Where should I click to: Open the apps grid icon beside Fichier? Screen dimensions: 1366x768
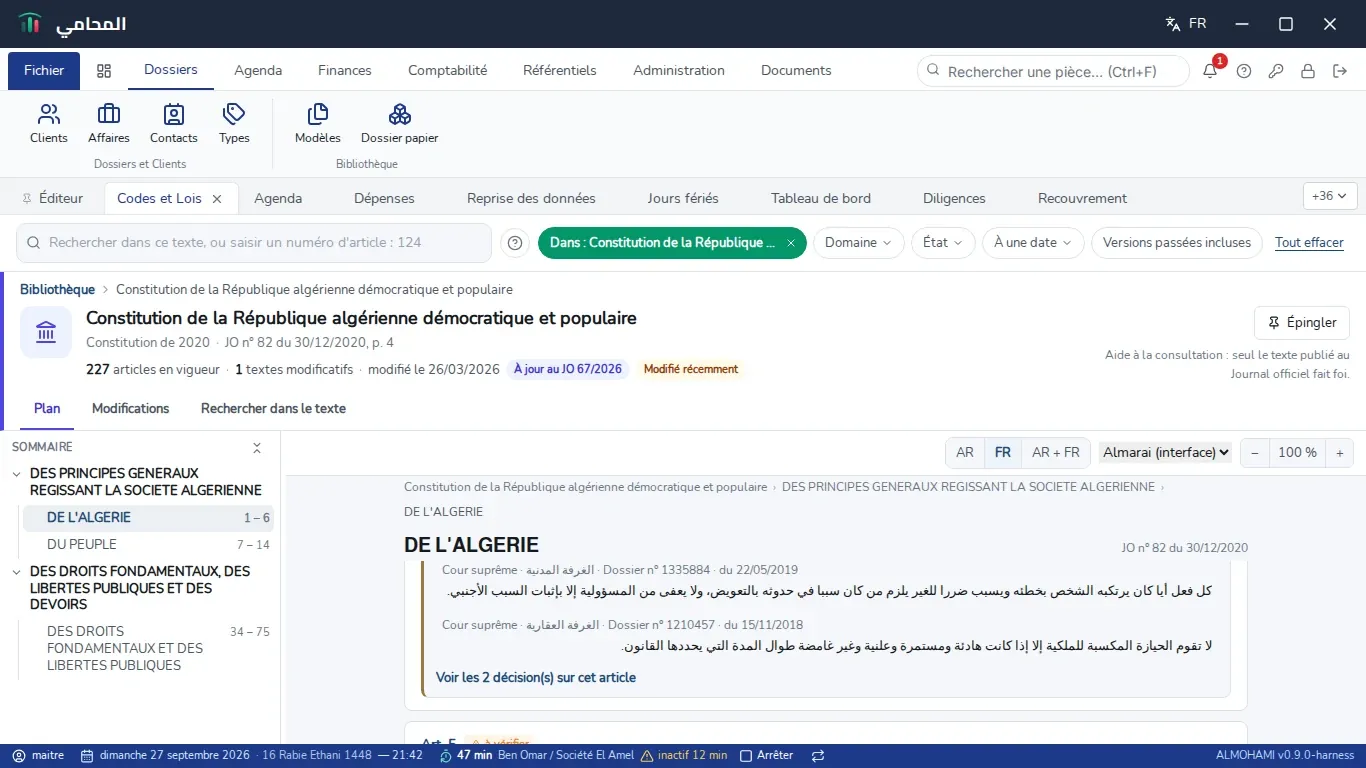(104, 71)
